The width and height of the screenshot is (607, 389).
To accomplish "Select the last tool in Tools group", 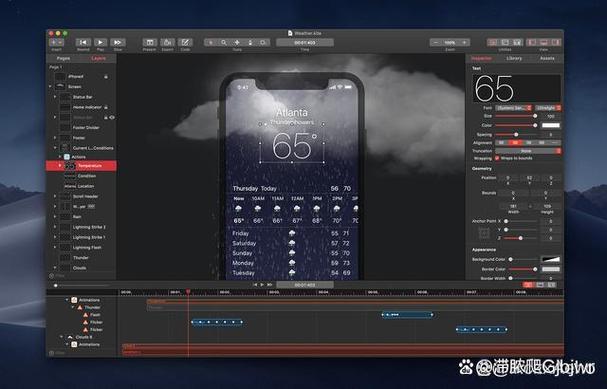I will click(263, 43).
